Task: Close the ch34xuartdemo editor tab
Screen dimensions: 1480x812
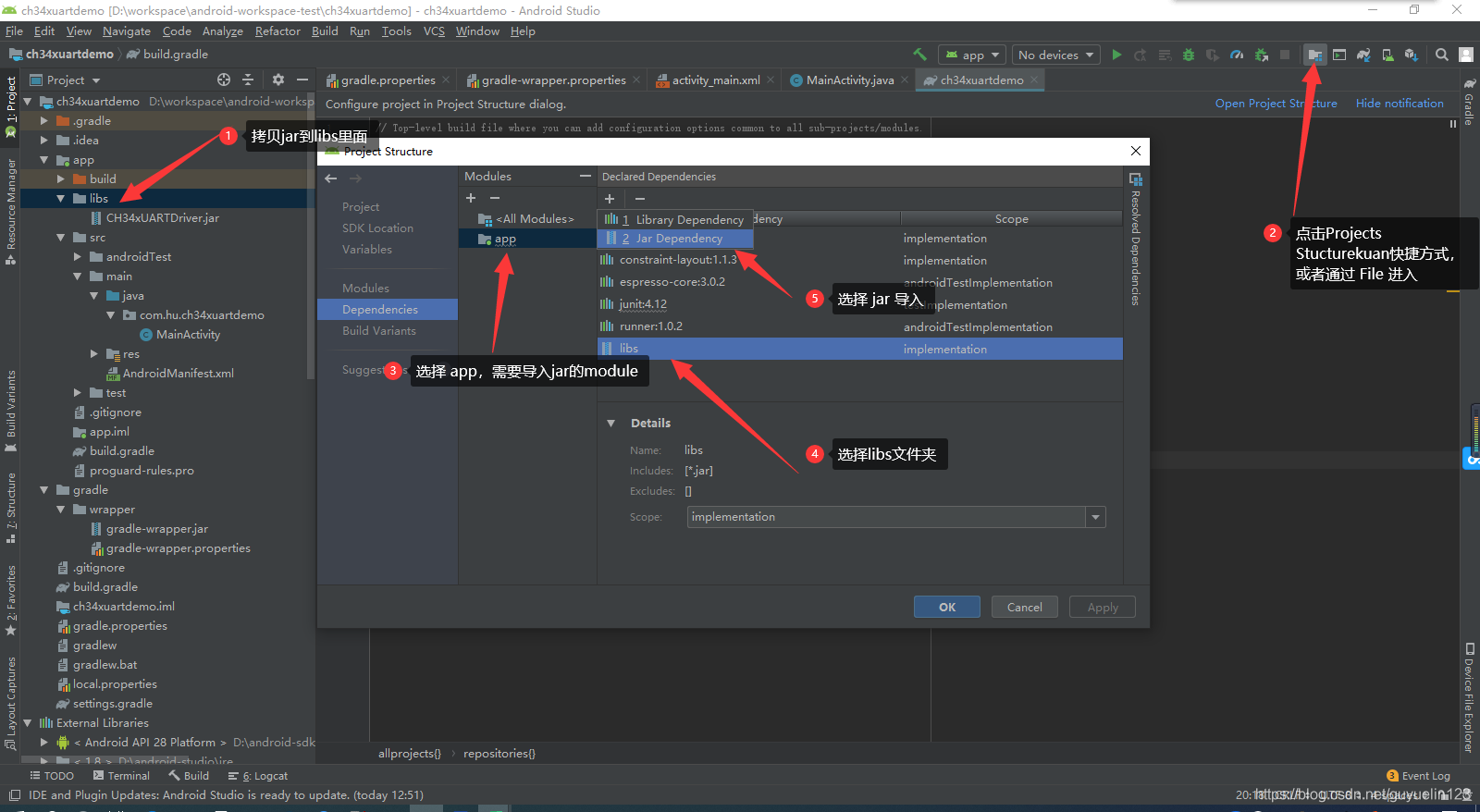Action: pos(1034,80)
